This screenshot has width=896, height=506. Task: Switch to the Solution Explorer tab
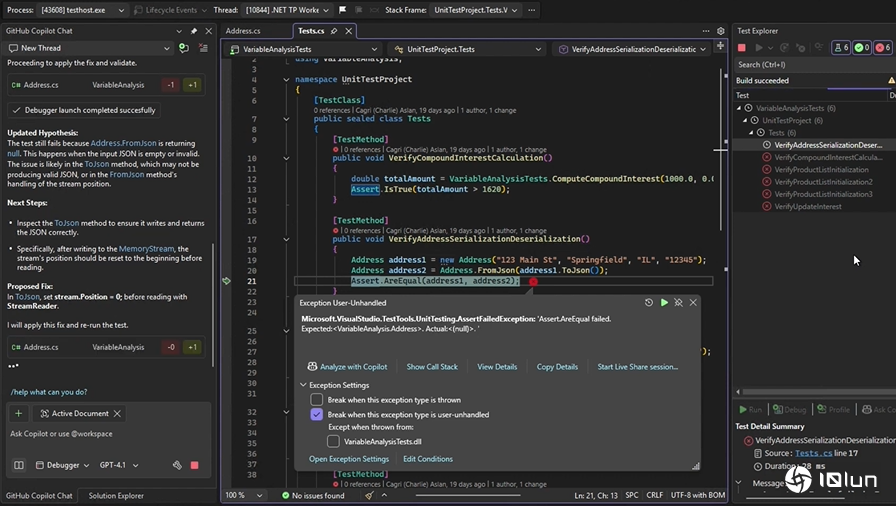click(115, 496)
